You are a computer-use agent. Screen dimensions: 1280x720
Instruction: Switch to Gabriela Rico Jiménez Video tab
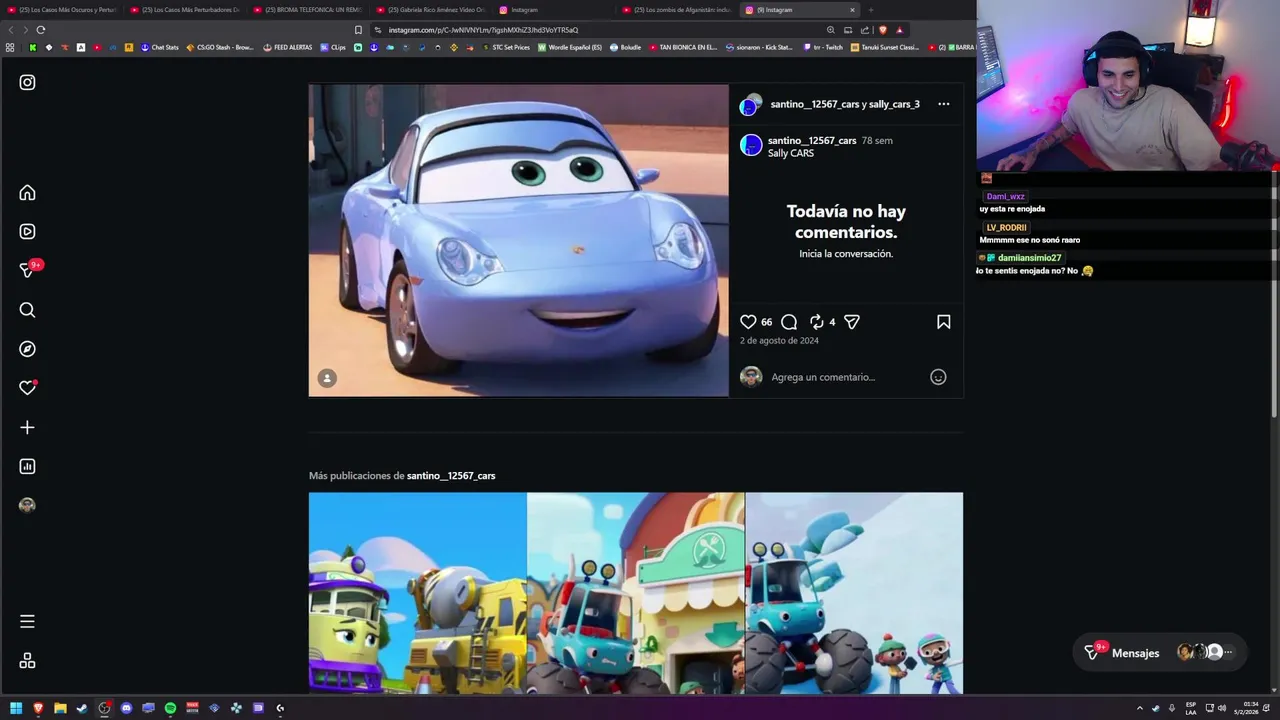tap(431, 10)
